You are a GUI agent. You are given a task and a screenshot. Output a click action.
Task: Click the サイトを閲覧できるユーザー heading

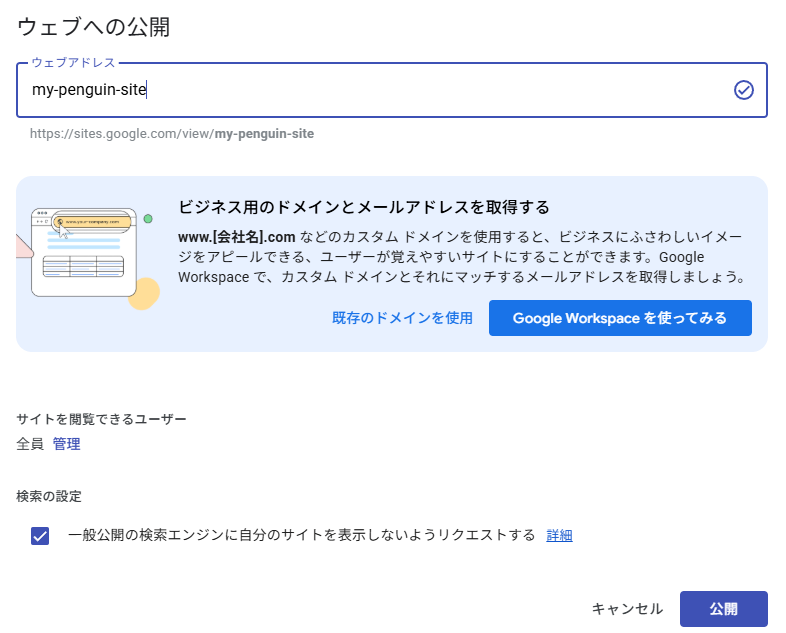pyautogui.click(x=101, y=419)
